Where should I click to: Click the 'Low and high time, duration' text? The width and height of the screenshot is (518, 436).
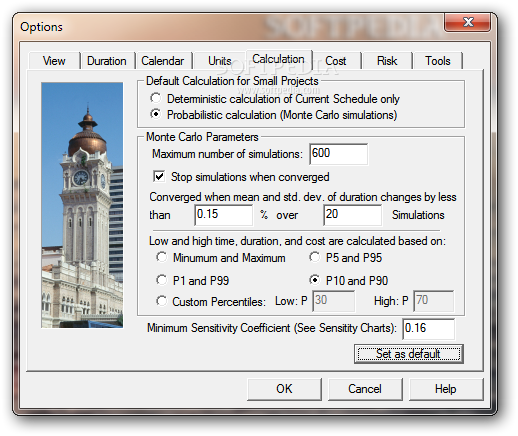pyautogui.click(x=297, y=241)
